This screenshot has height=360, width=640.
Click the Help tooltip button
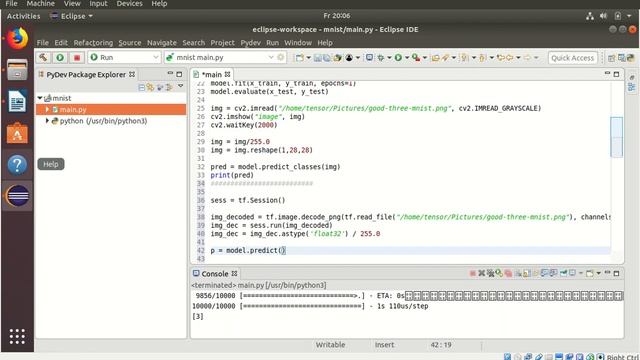coord(51,164)
